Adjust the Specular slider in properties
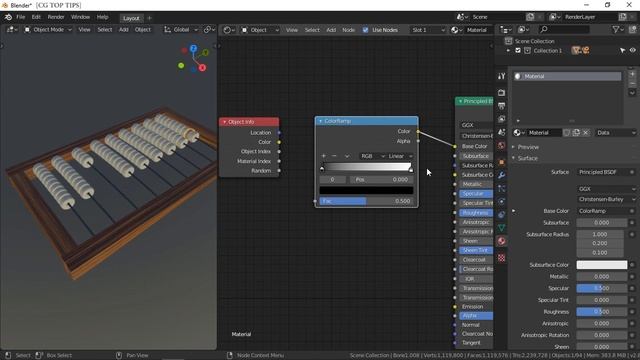The height and width of the screenshot is (360, 640). click(x=602, y=288)
